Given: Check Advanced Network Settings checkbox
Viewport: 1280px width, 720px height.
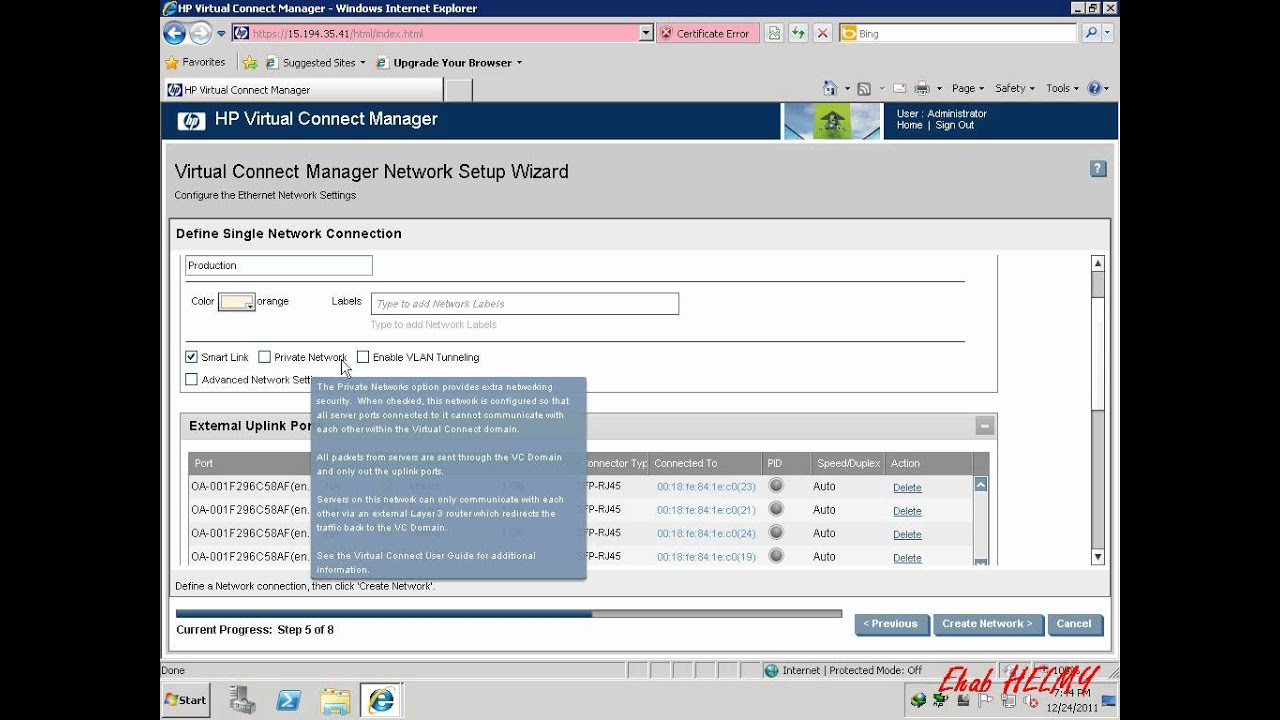Looking at the screenshot, I should pos(191,380).
